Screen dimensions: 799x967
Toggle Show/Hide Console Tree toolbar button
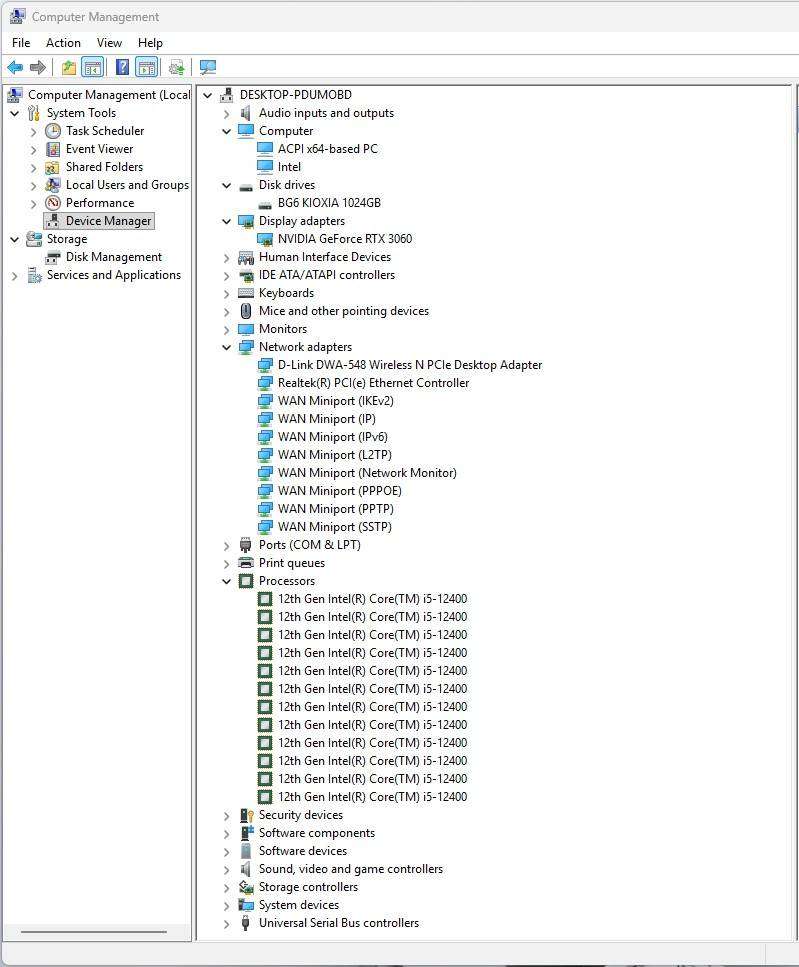92,67
